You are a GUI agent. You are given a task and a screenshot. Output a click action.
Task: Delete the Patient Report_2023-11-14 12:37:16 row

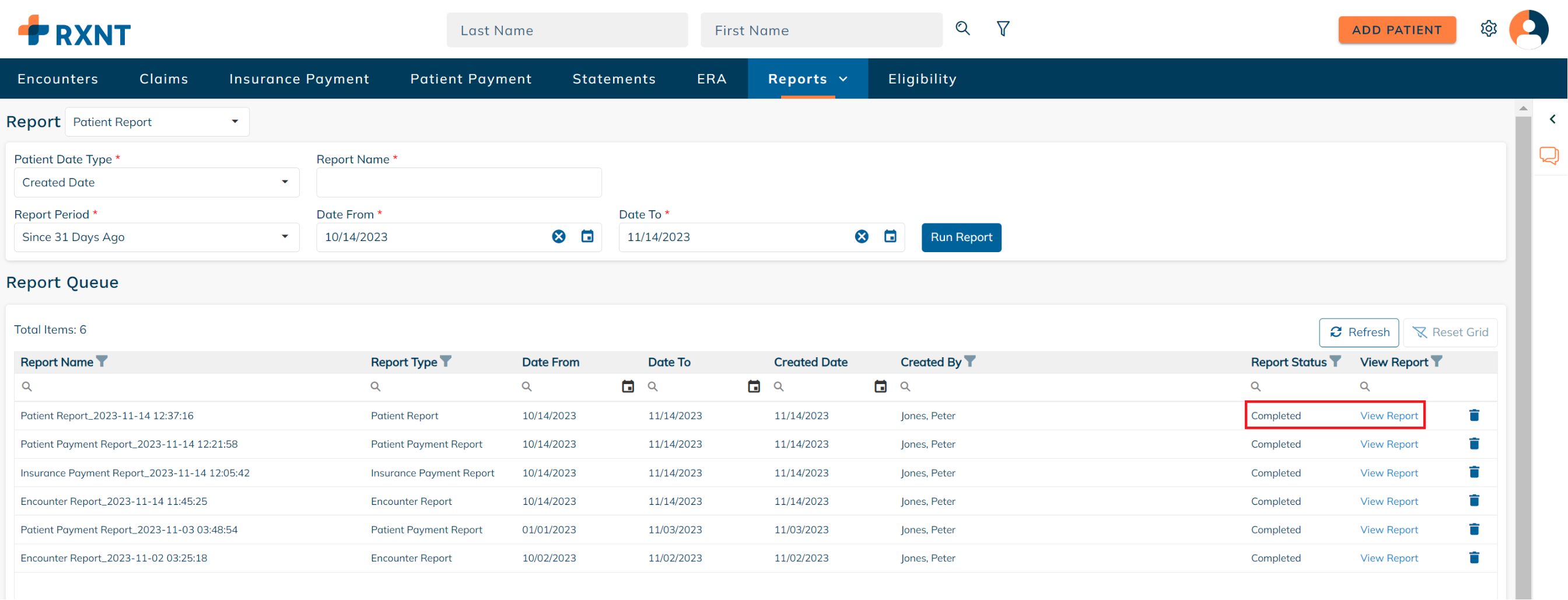pyautogui.click(x=1473, y=416)
